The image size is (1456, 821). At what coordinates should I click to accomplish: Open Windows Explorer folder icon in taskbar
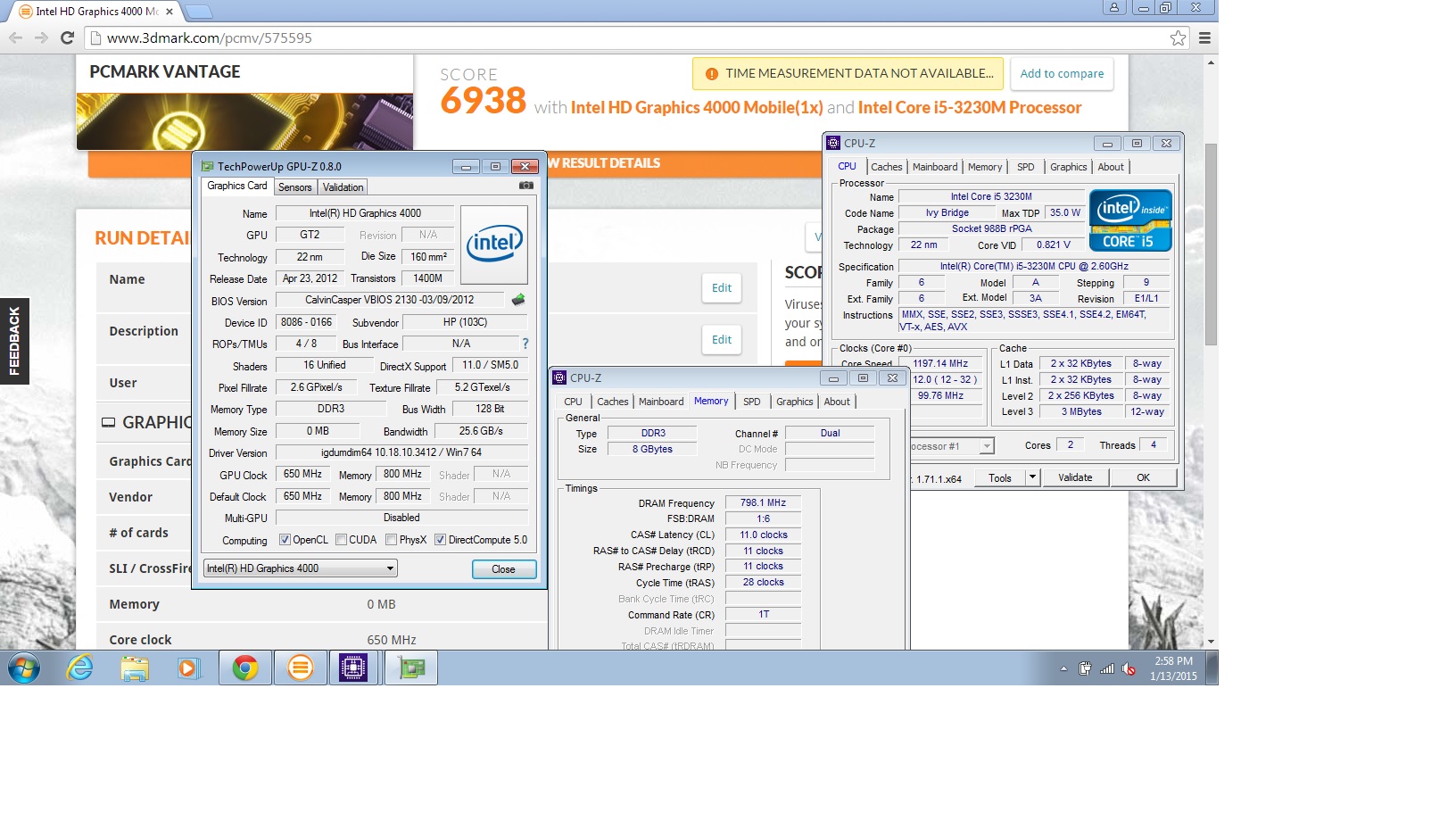click(x=135, y=668)
